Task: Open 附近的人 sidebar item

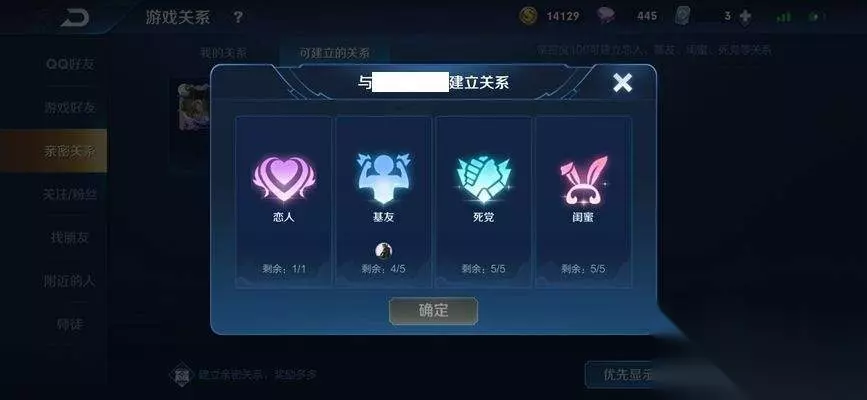Action: pyautogui.click(x=70, y=281)
